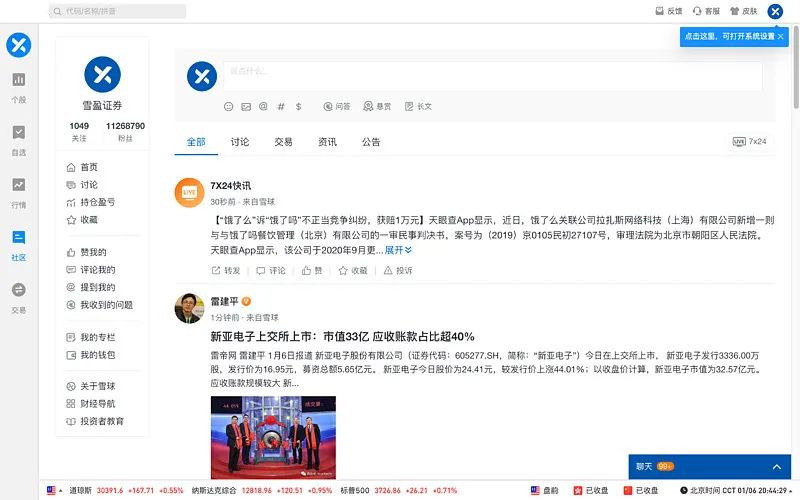Change the 皮肤 skin theme

pos(743,11)
